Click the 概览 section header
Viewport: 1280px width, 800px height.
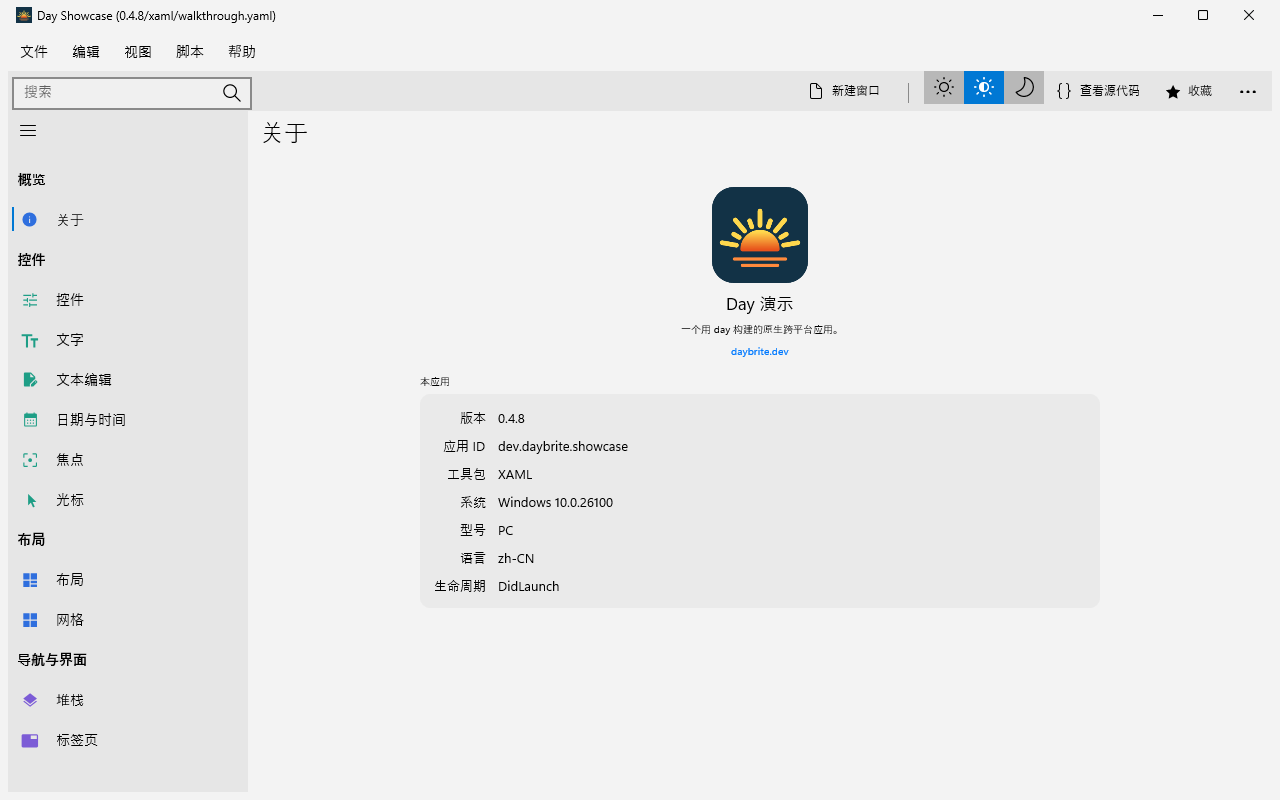point(31,180)
